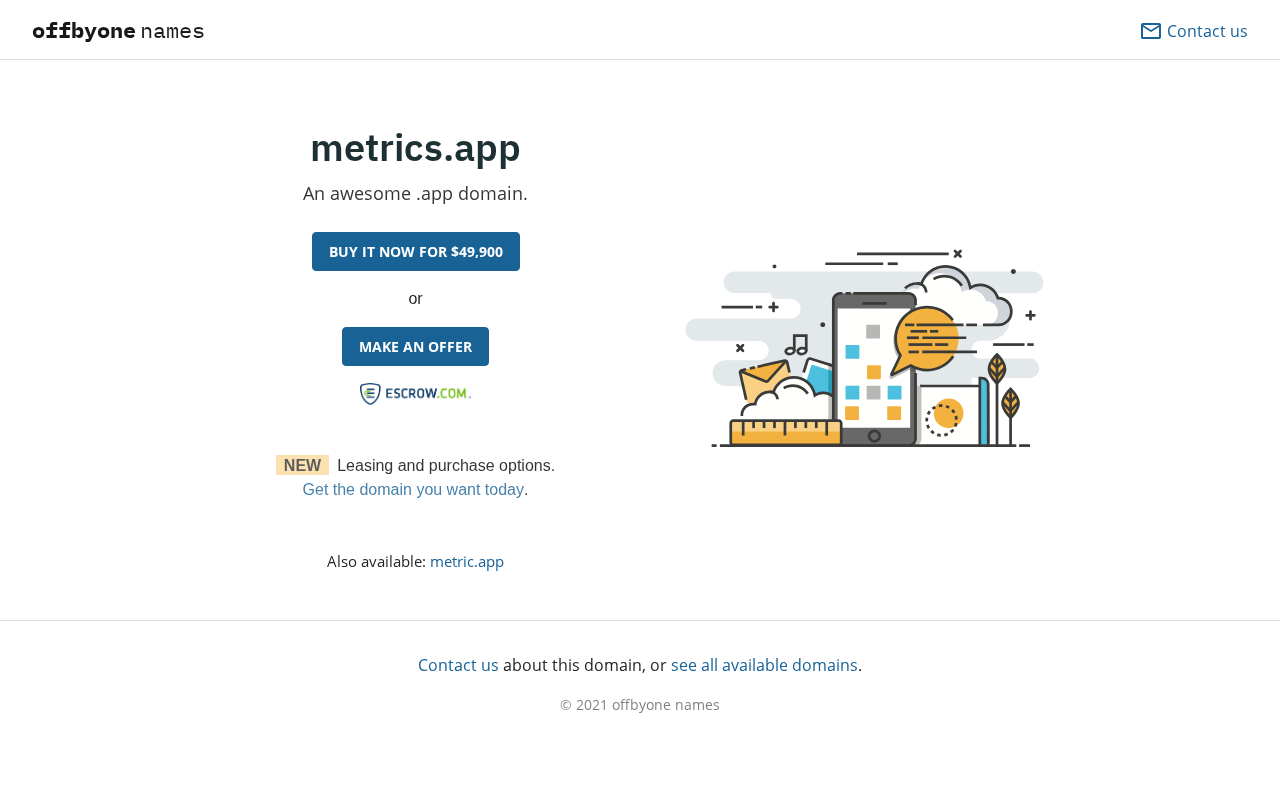Image resolution: width=1280 pixels, height=800 pixels.
Task: Click the smartphone in the illustration
Action: (874, 370)
